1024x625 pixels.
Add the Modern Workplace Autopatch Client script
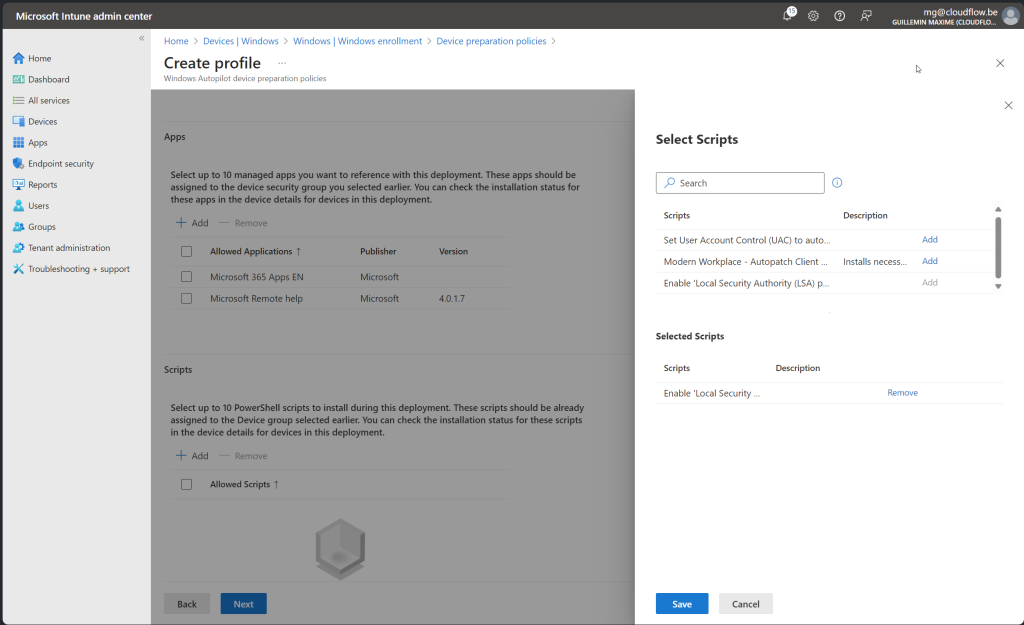coord(929,261)
